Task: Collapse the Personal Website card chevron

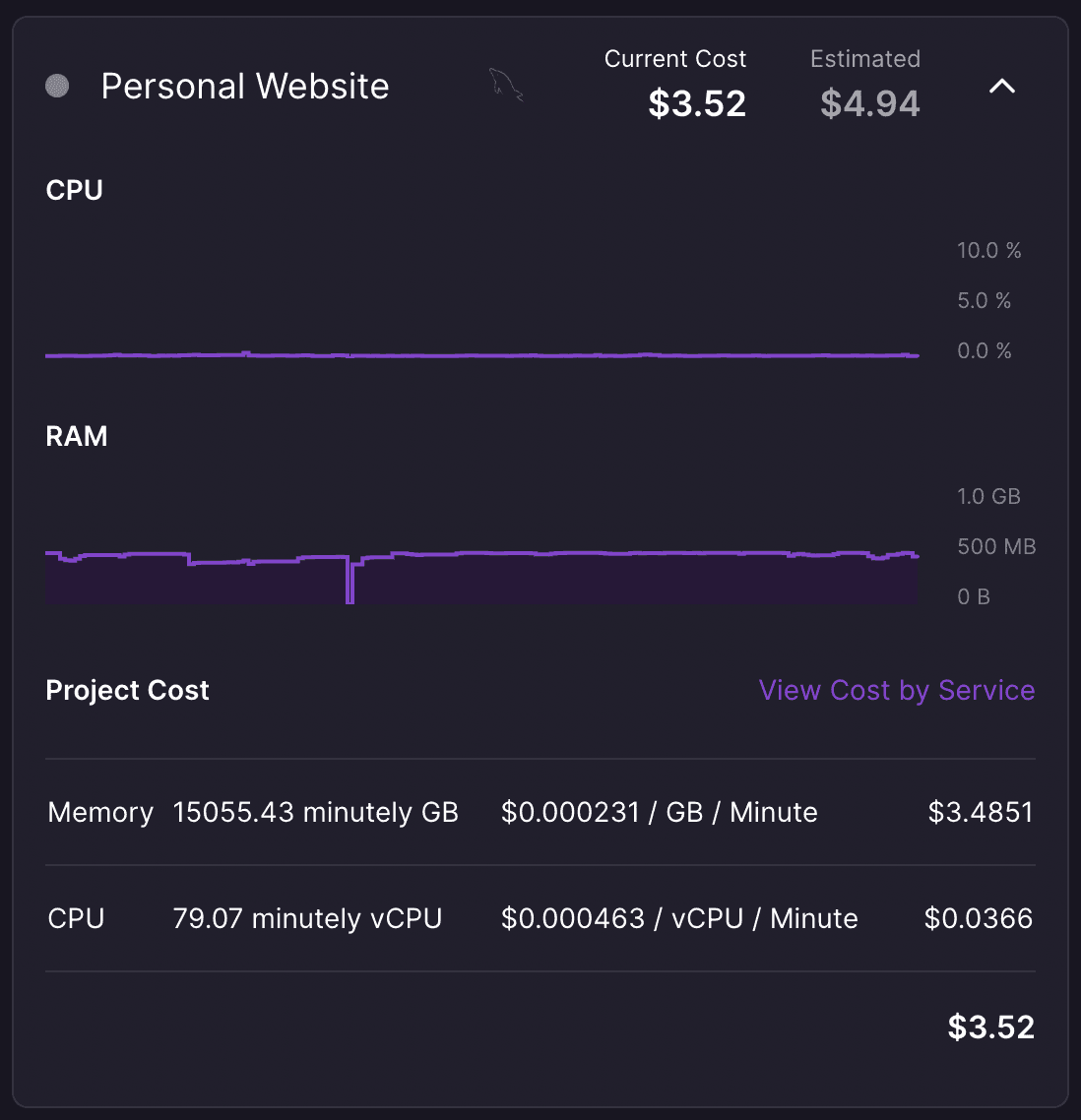Action: point(1001,87)
